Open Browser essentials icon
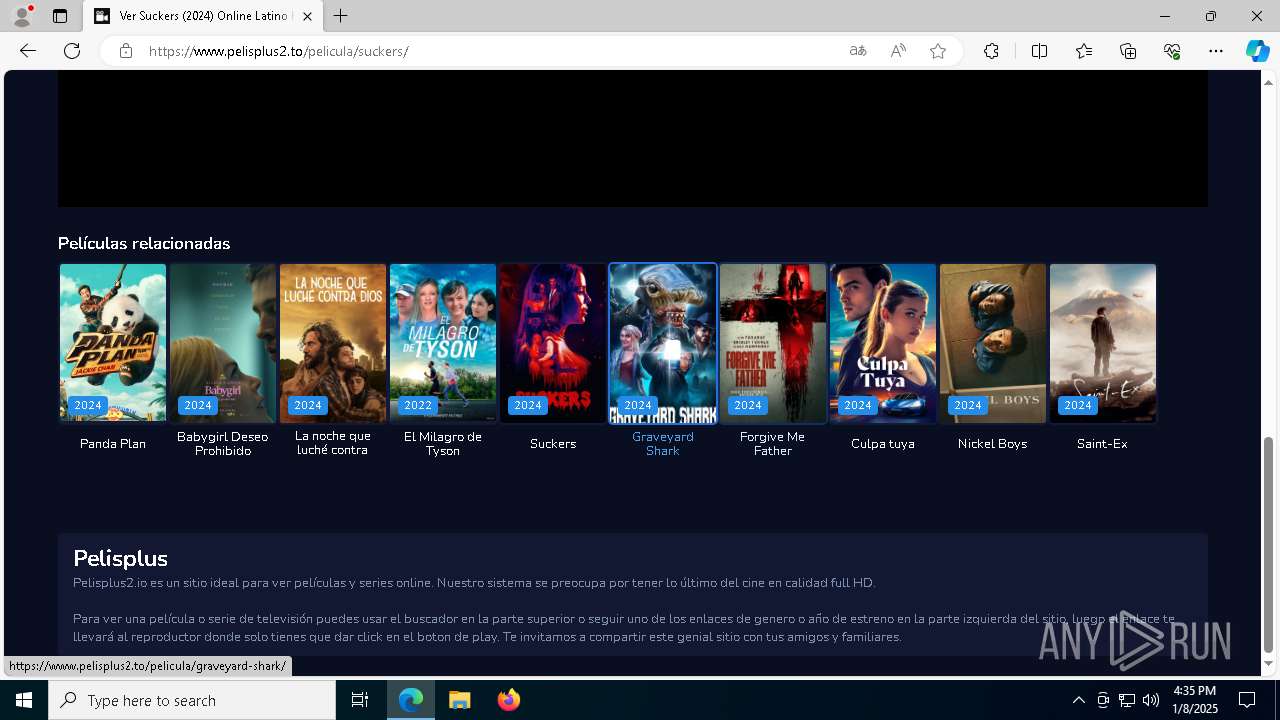This screenshot has width=1280, height=720. [x=1172, y=51]
